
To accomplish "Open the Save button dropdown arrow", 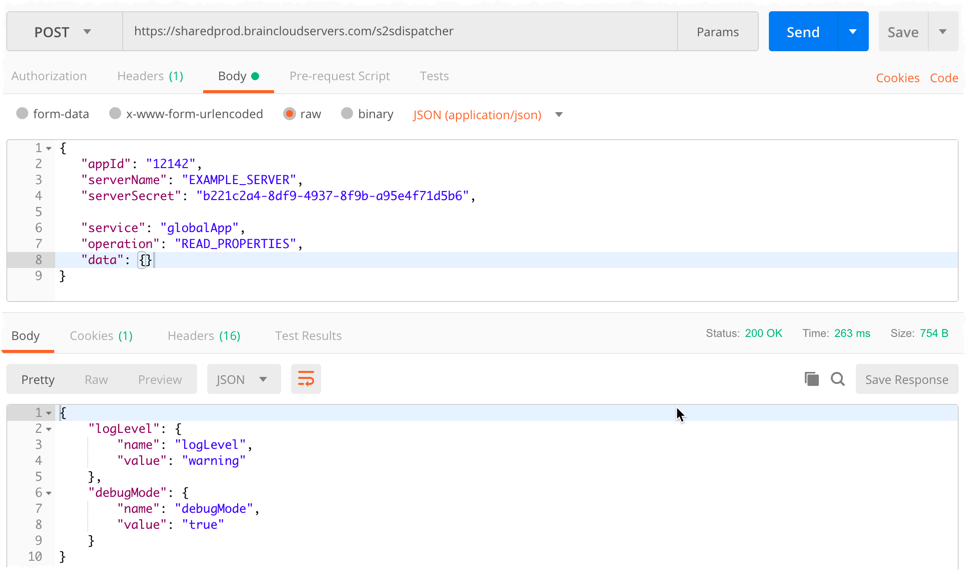I will [943, 31].
